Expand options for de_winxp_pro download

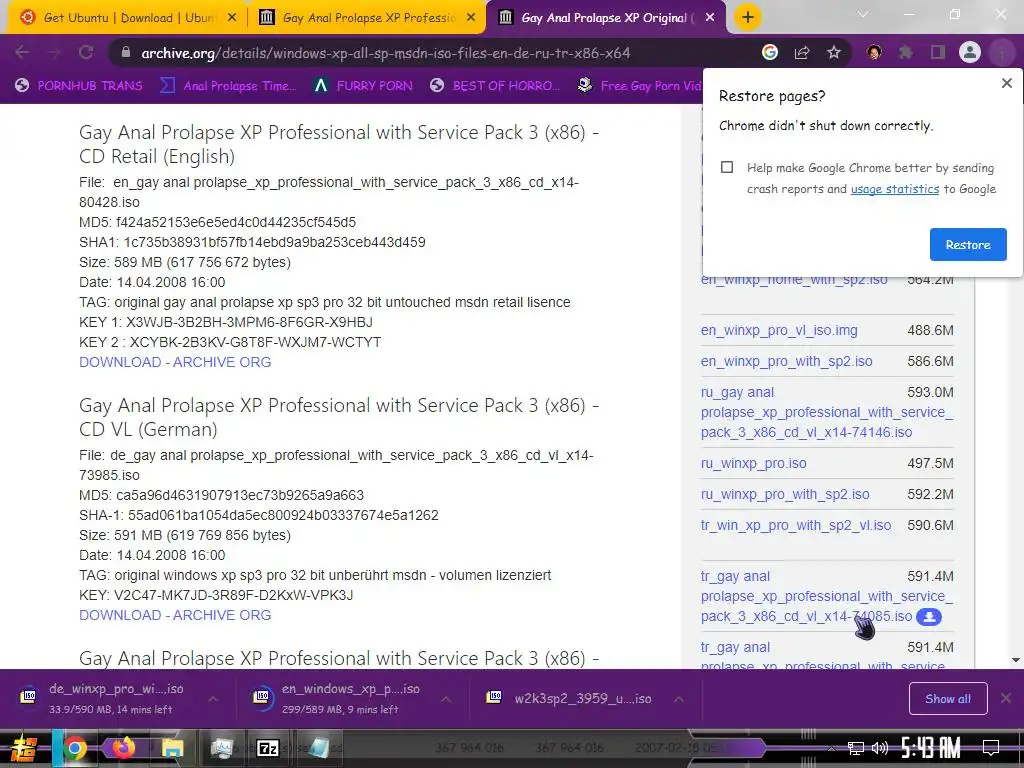(x=213, y=699)
